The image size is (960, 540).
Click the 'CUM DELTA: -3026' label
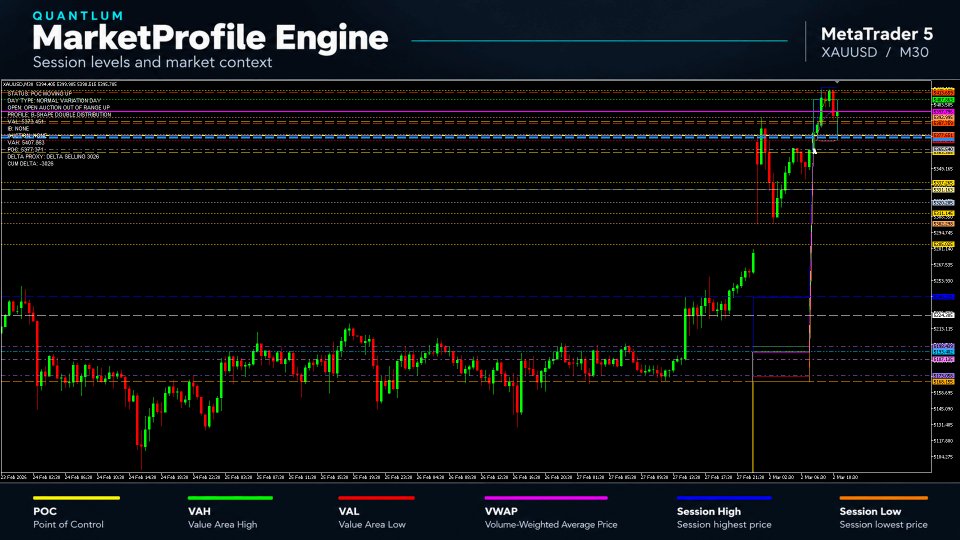click(30, 164)
